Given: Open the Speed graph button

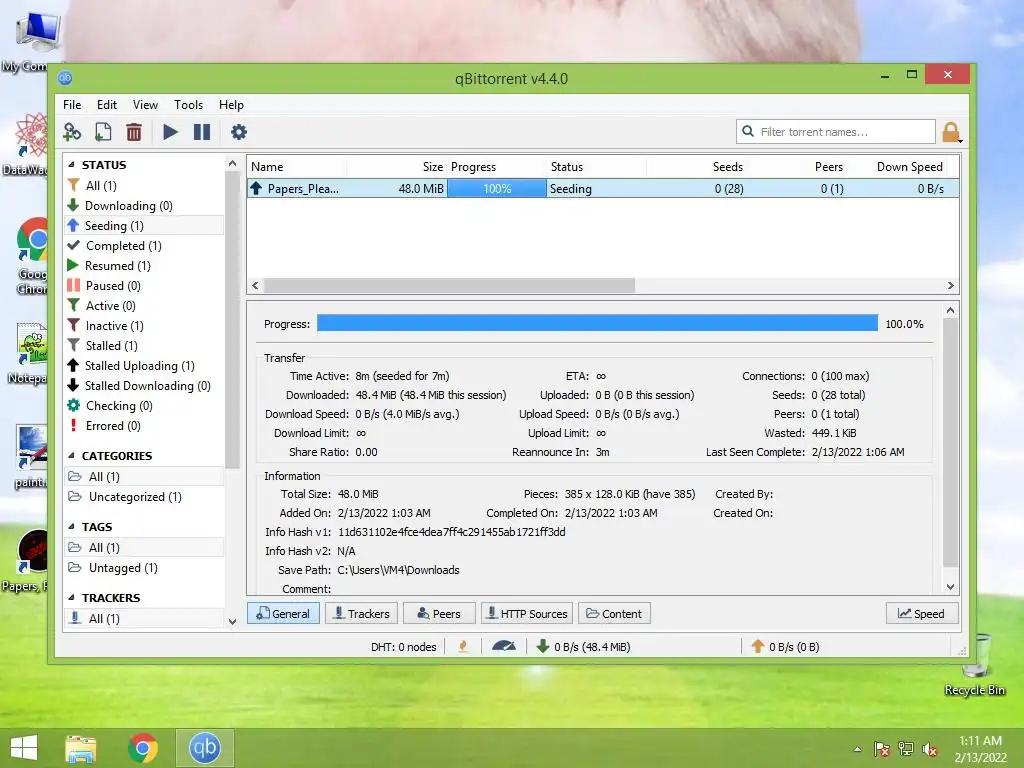Looking at the screenshot, I should [x=921, y=614].
